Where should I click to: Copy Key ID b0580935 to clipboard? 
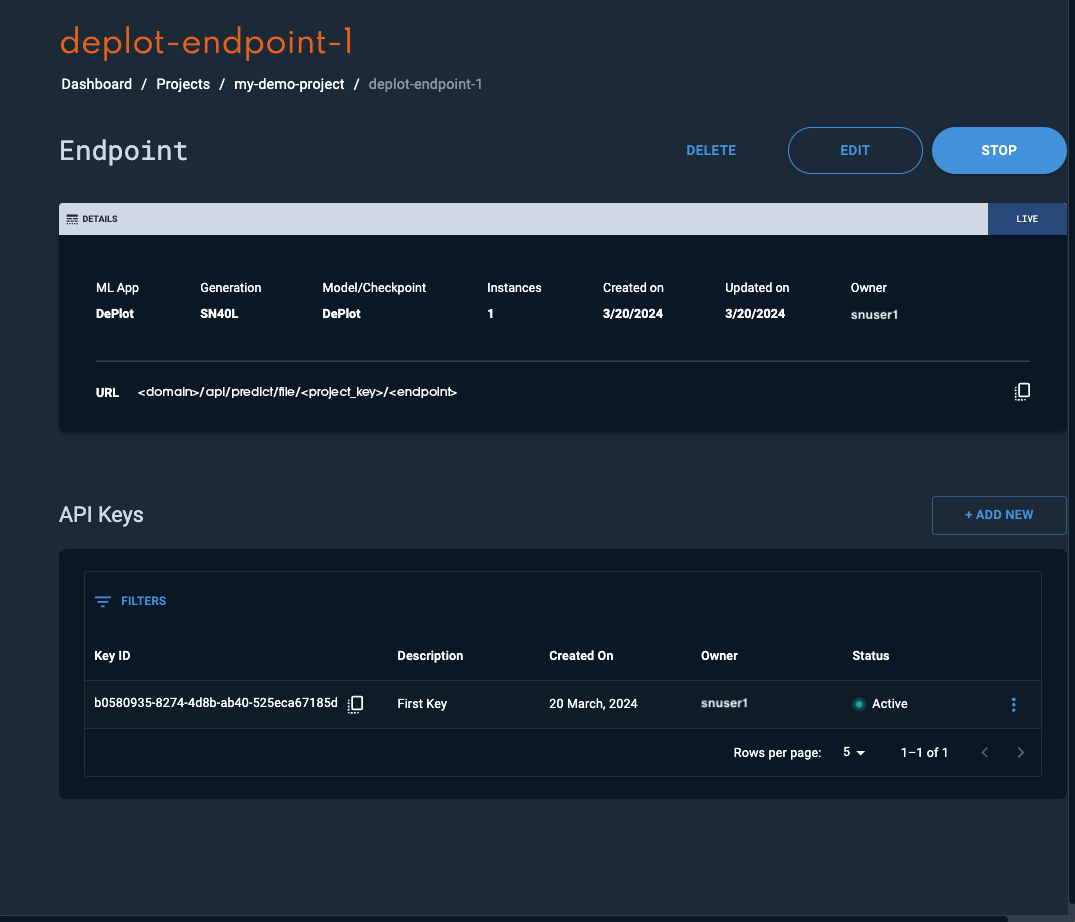[355, 704]
